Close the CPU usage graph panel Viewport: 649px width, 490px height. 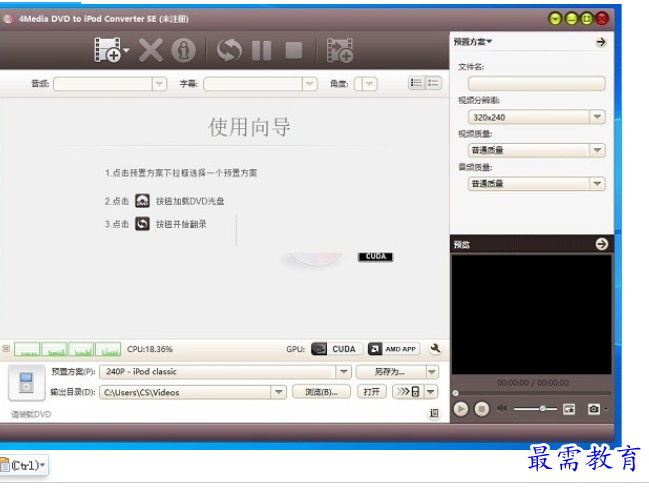(6, 348)
